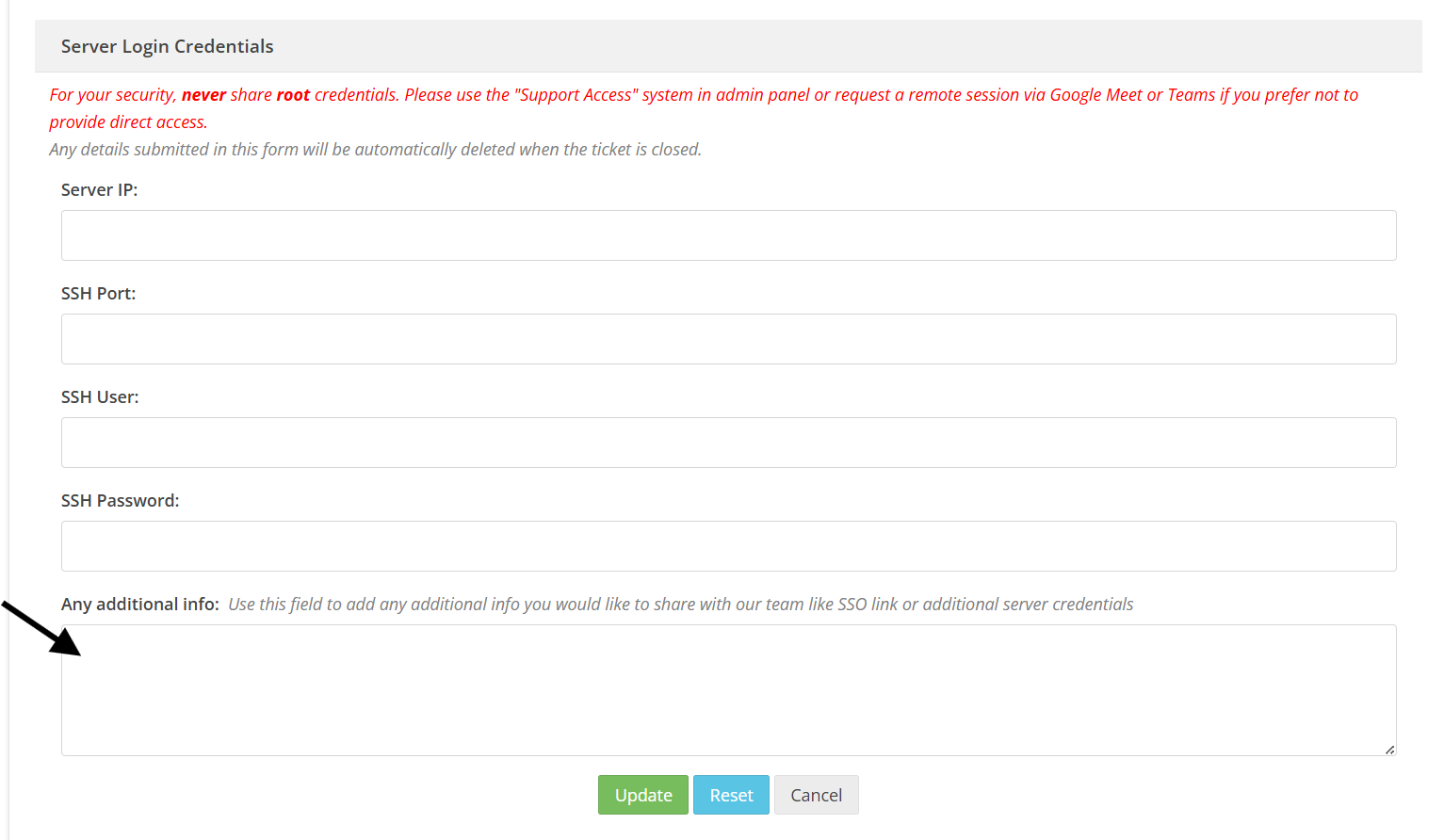Select the SSH Port label

[98, 293]
